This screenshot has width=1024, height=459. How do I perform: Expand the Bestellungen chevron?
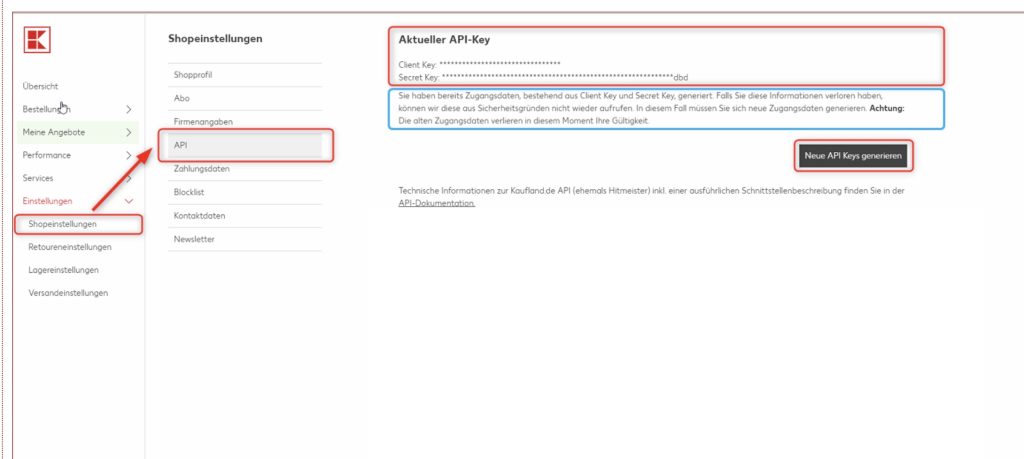[129, 110]
